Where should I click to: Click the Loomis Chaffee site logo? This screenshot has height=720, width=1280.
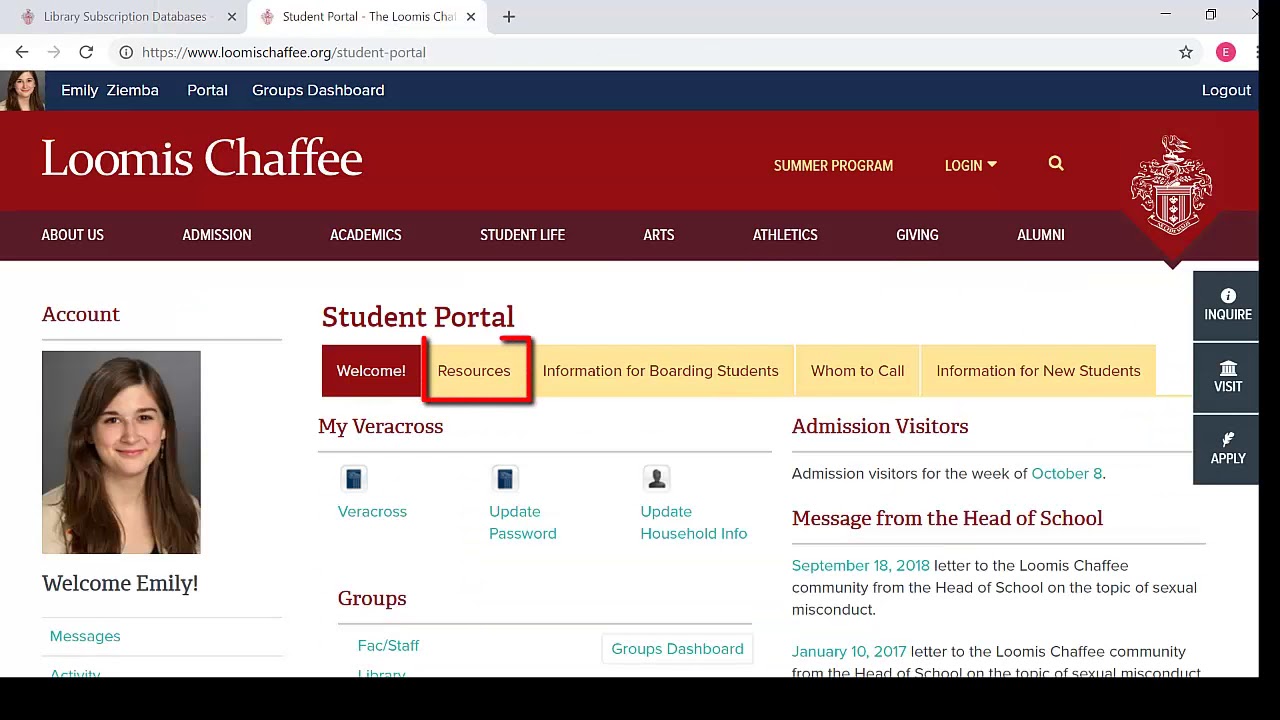click(202, 159)
